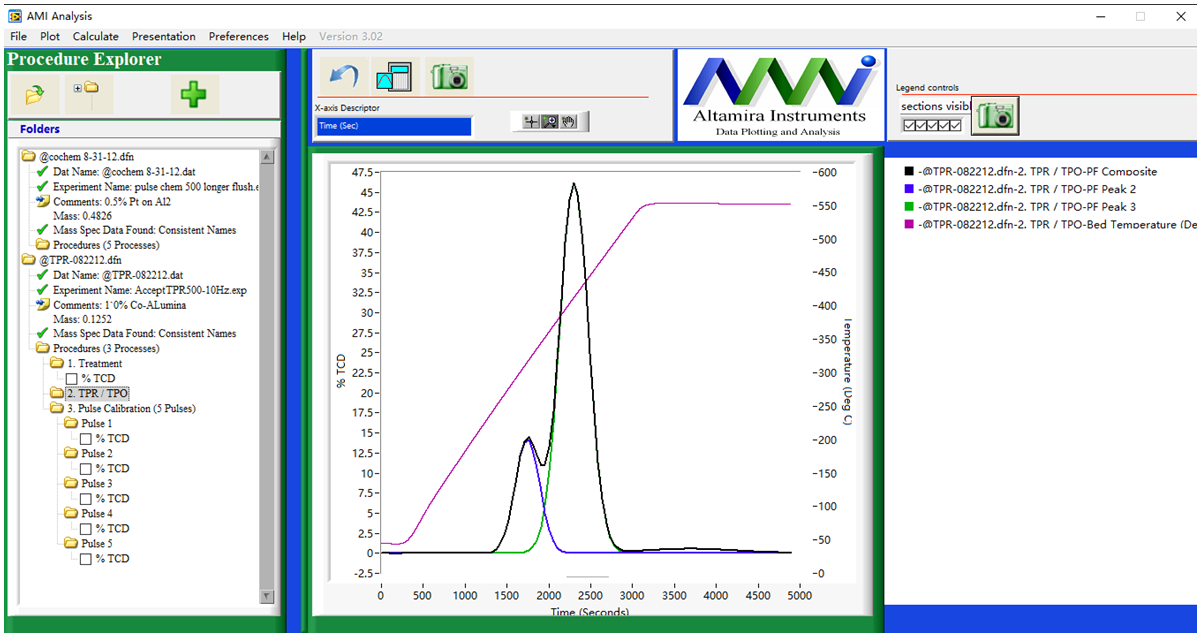Image resolution: width=1202 pixels, height=636 pixels.
Task: Click the purple Bed Temperature legend swatch
Action: click(909, 225)
